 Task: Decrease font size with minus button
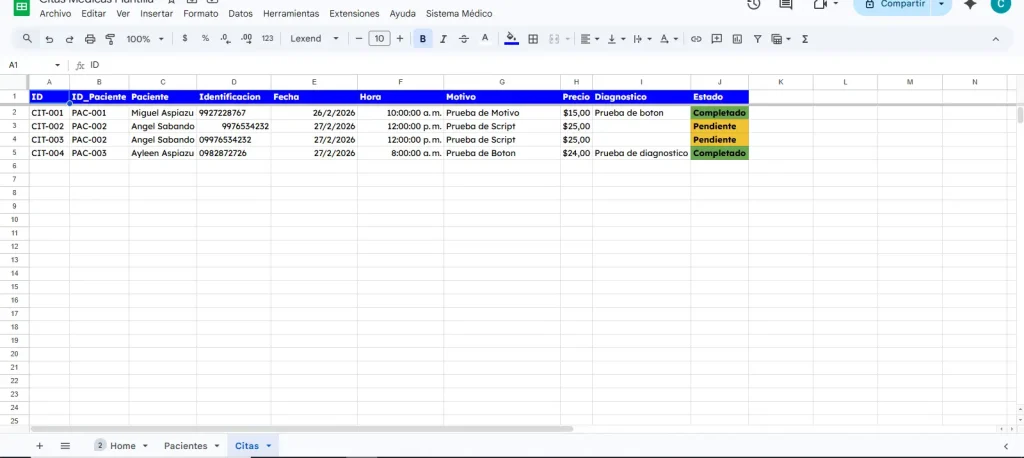click(x=359, y=39)
